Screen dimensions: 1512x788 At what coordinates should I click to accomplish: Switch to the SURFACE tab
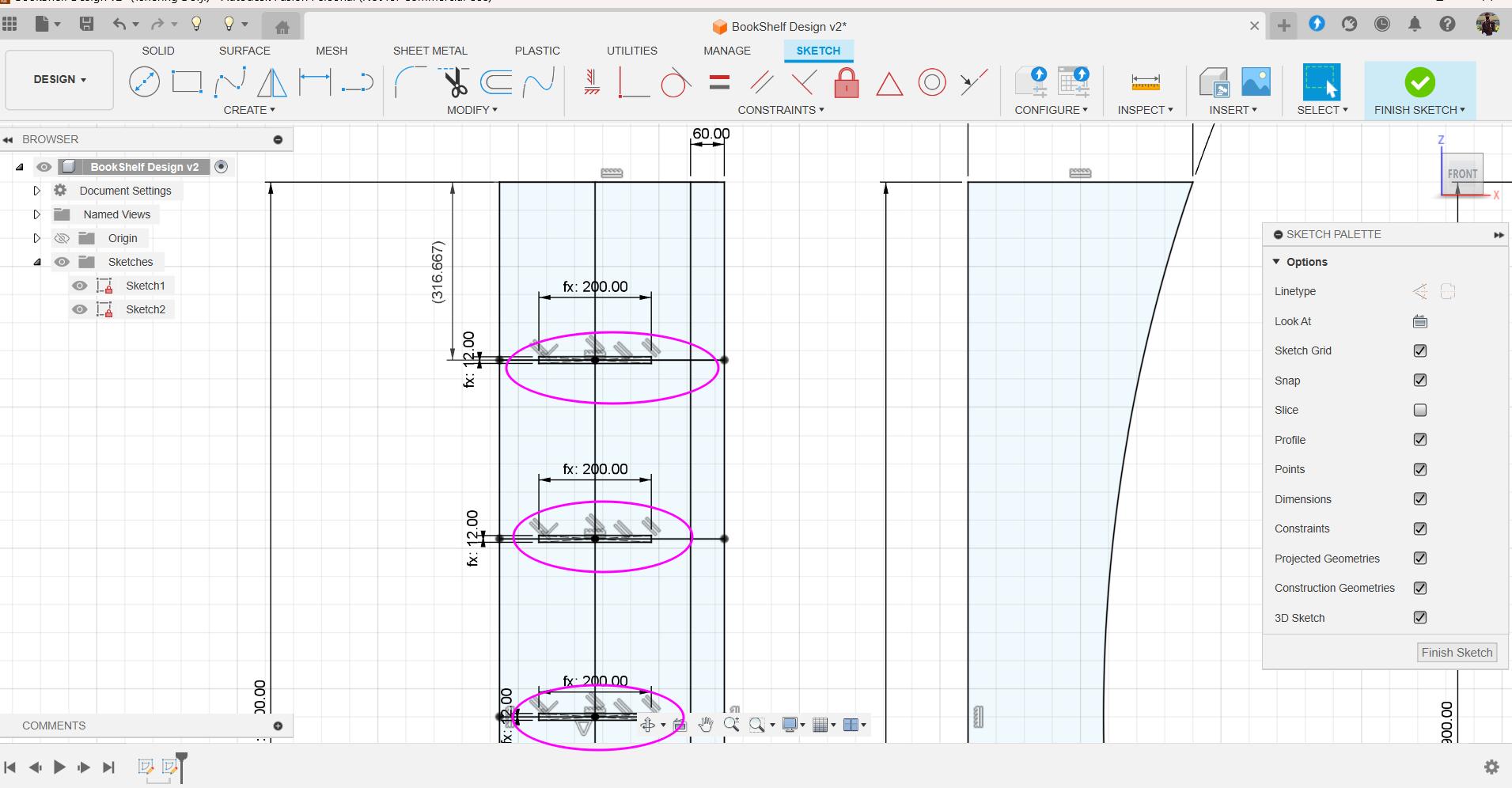244,51
